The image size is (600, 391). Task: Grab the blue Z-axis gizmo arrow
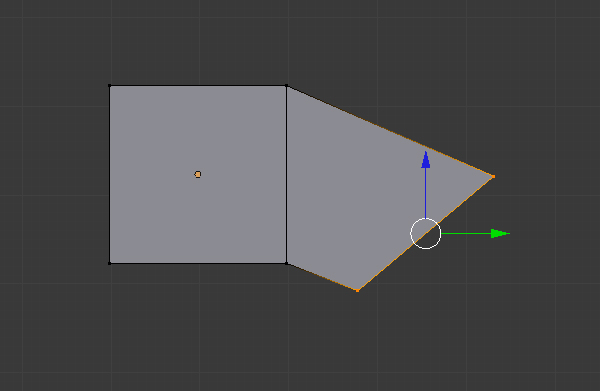click(x=426, y=160)
